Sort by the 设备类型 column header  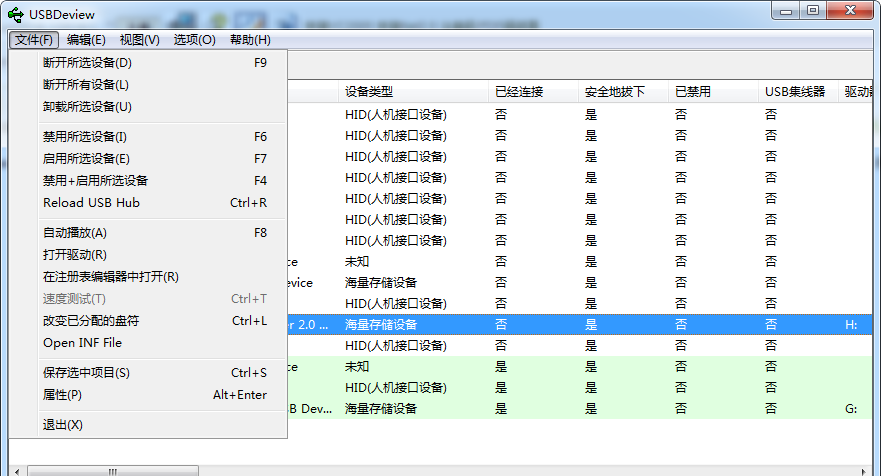point(413,92)
